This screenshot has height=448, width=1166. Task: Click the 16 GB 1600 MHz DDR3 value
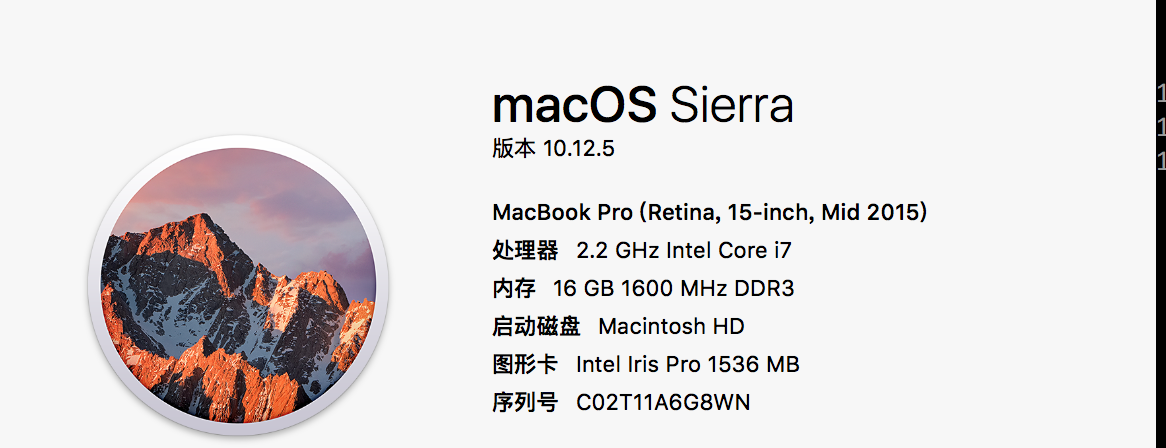pyautogui.click(x=674, y=289)
